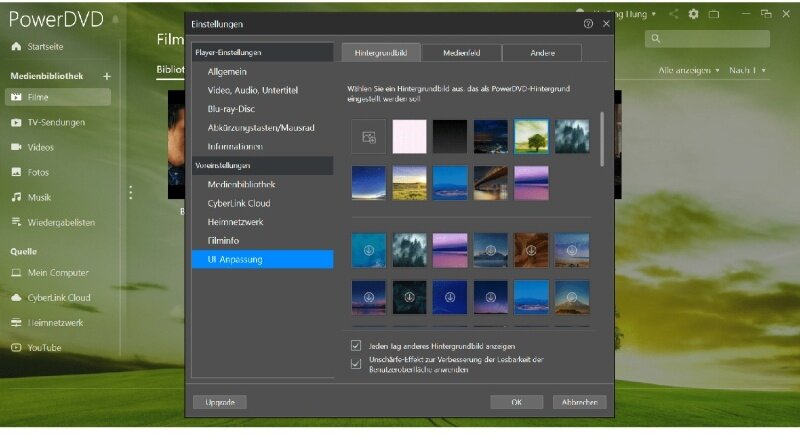Screen dimensions: 800x436
Task: Toggle the Unschärfe-Effekt checkbox
Action: click(x=356, y=364)
